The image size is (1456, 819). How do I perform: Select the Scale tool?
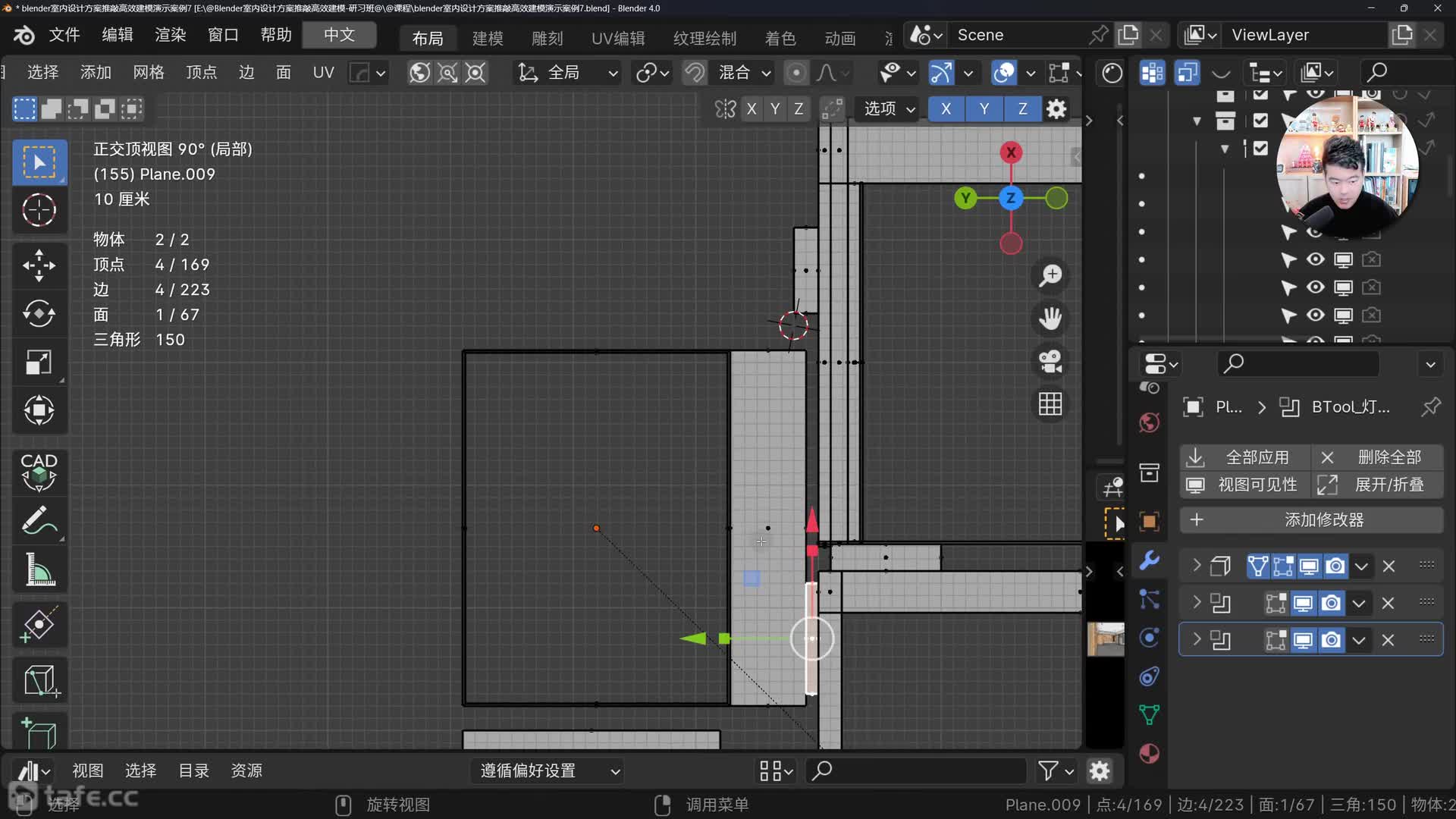pos(39,362)
